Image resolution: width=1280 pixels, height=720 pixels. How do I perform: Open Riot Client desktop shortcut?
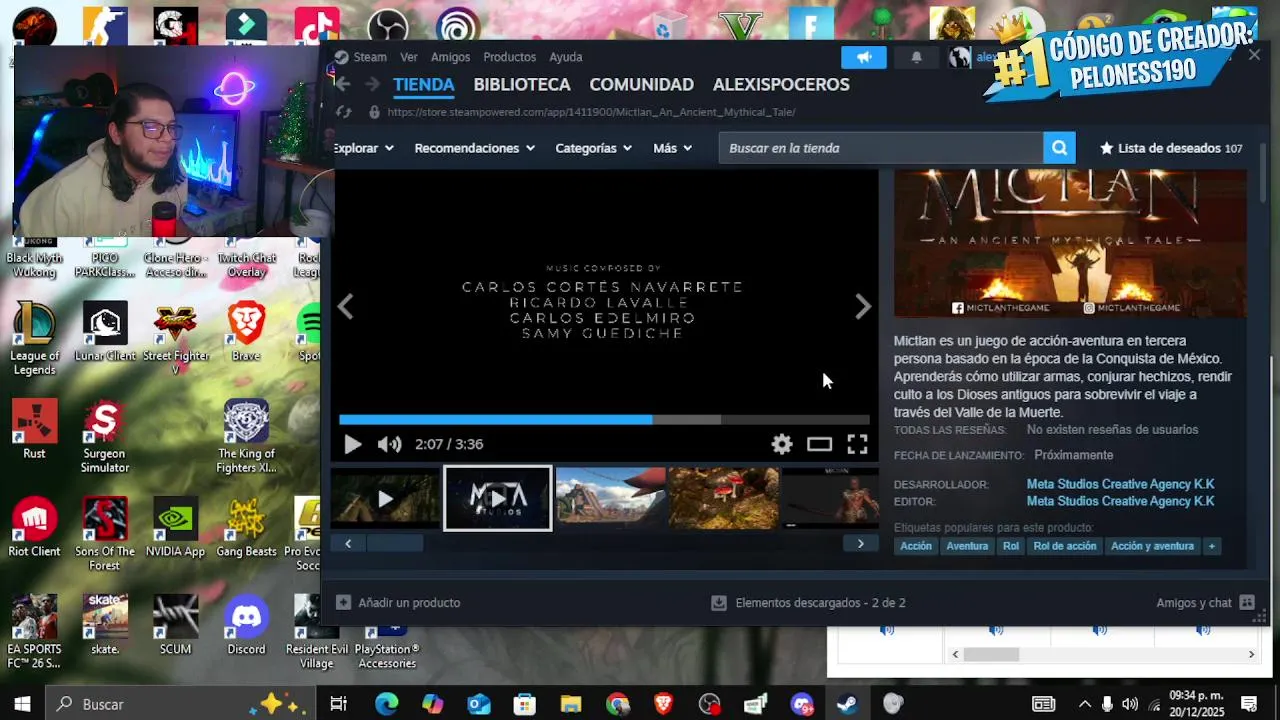click(35, 527)
